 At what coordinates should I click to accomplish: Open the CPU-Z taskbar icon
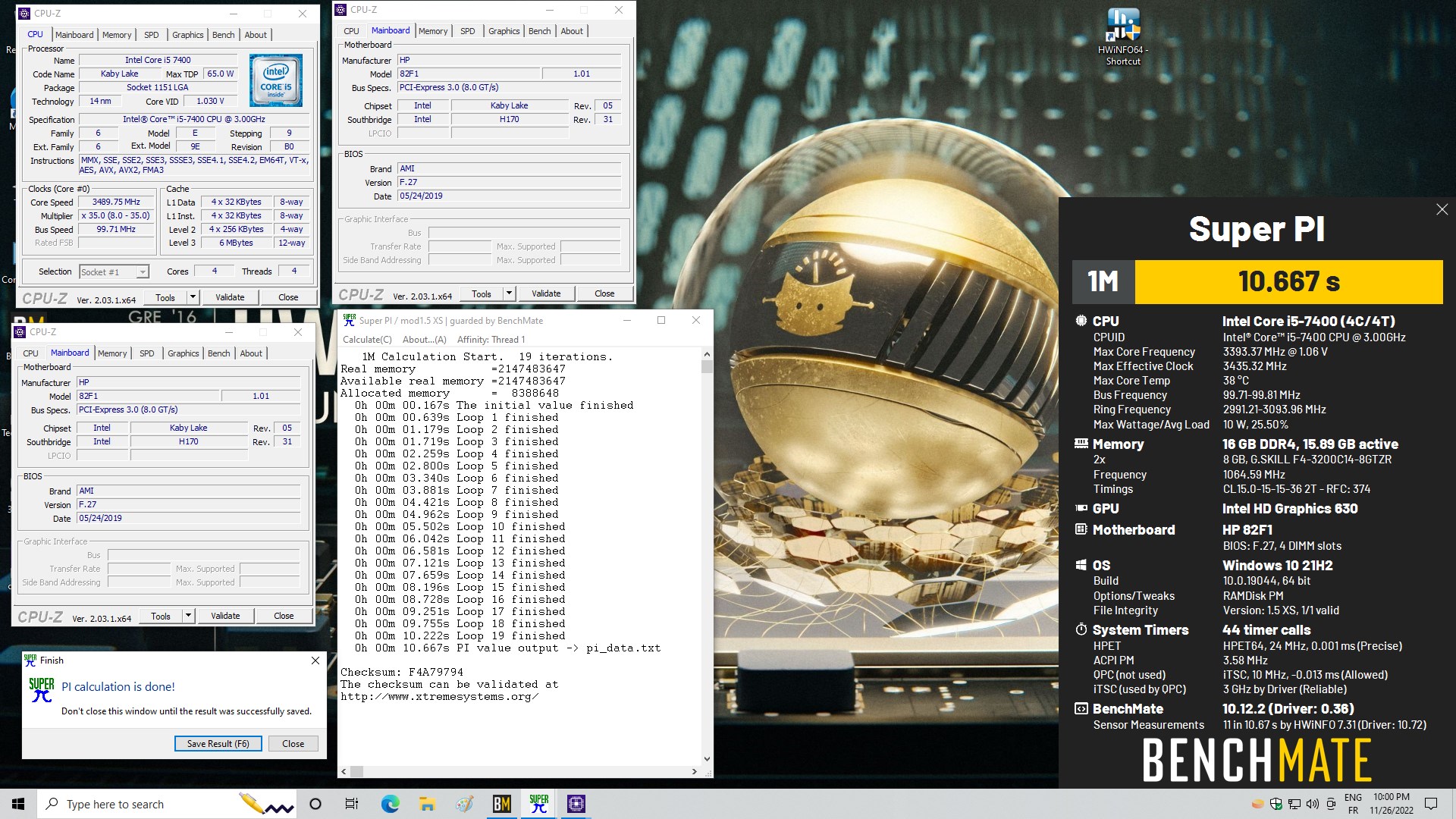coord(576,804)
